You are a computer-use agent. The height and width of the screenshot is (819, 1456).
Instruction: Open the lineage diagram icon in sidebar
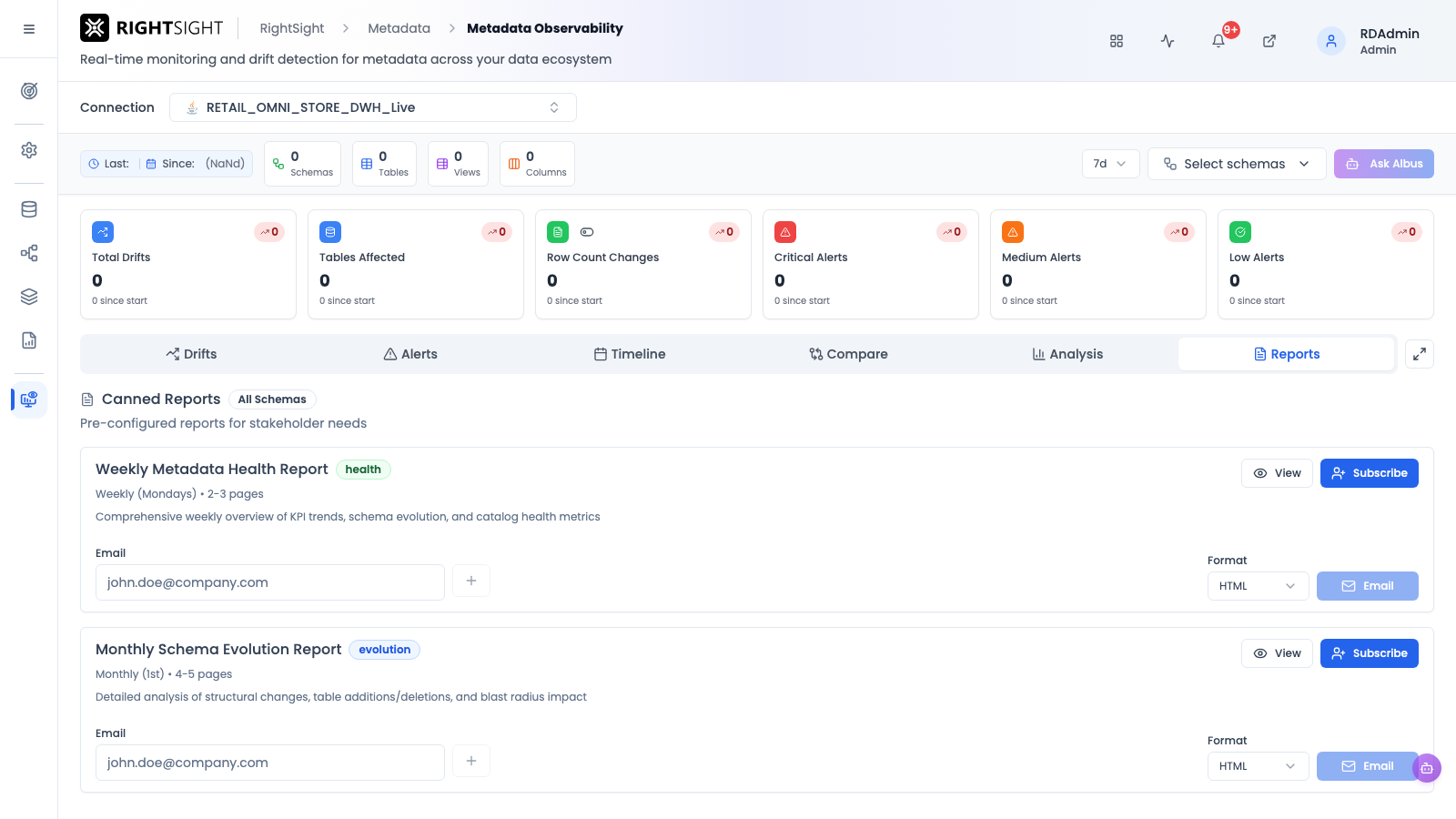click(29, 253)
